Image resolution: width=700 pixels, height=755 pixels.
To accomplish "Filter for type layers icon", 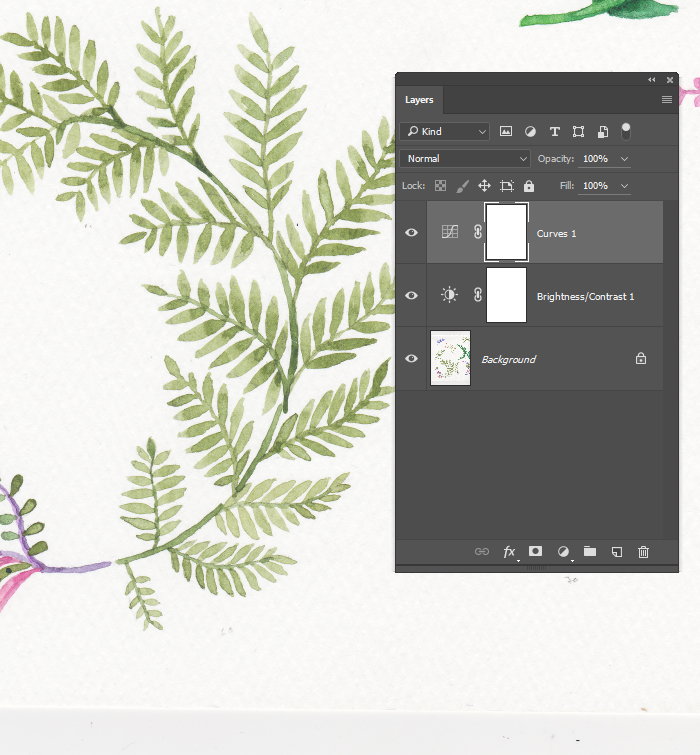I will click(x=554, y=131).
